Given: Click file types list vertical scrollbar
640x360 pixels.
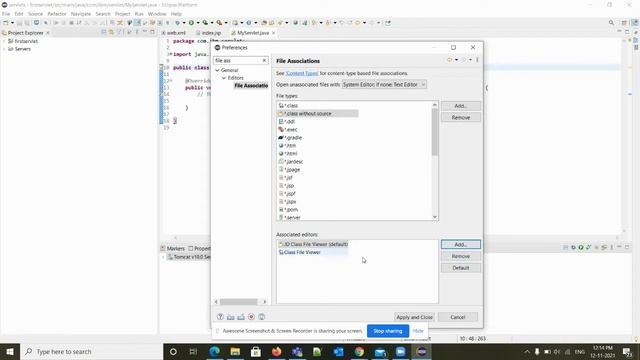Looking at the screenshot, I should pos(435,131).
